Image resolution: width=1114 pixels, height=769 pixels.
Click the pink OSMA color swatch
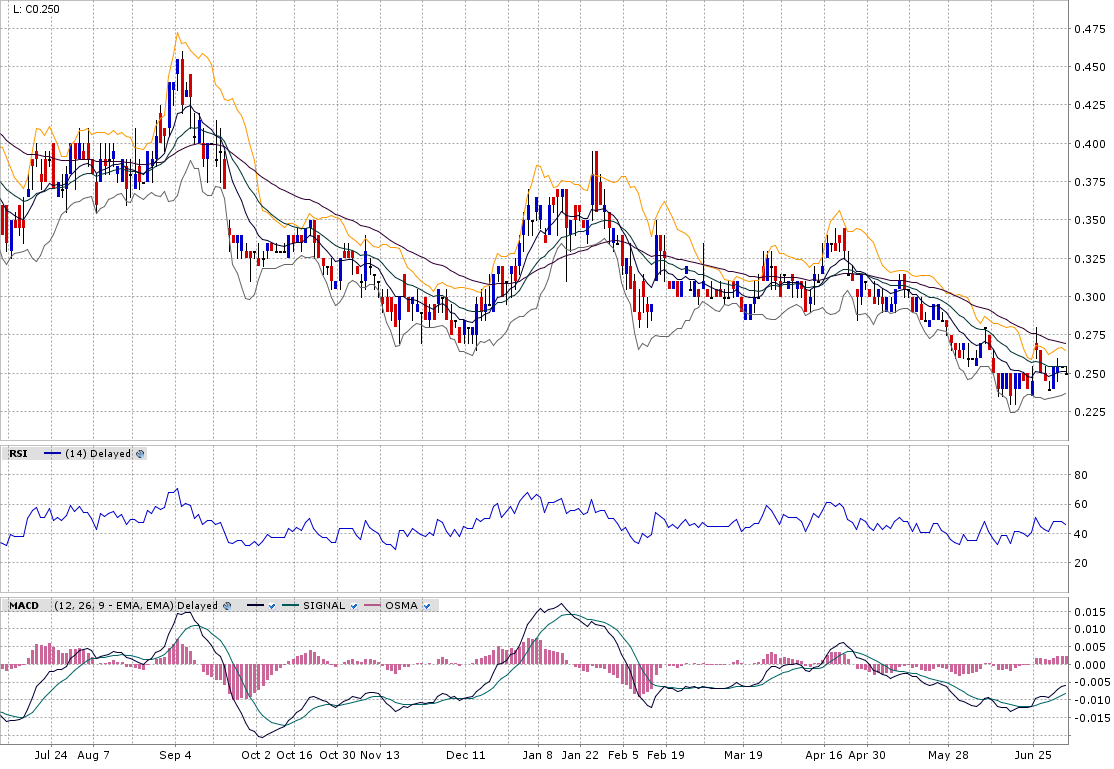[x=372, y=606]
